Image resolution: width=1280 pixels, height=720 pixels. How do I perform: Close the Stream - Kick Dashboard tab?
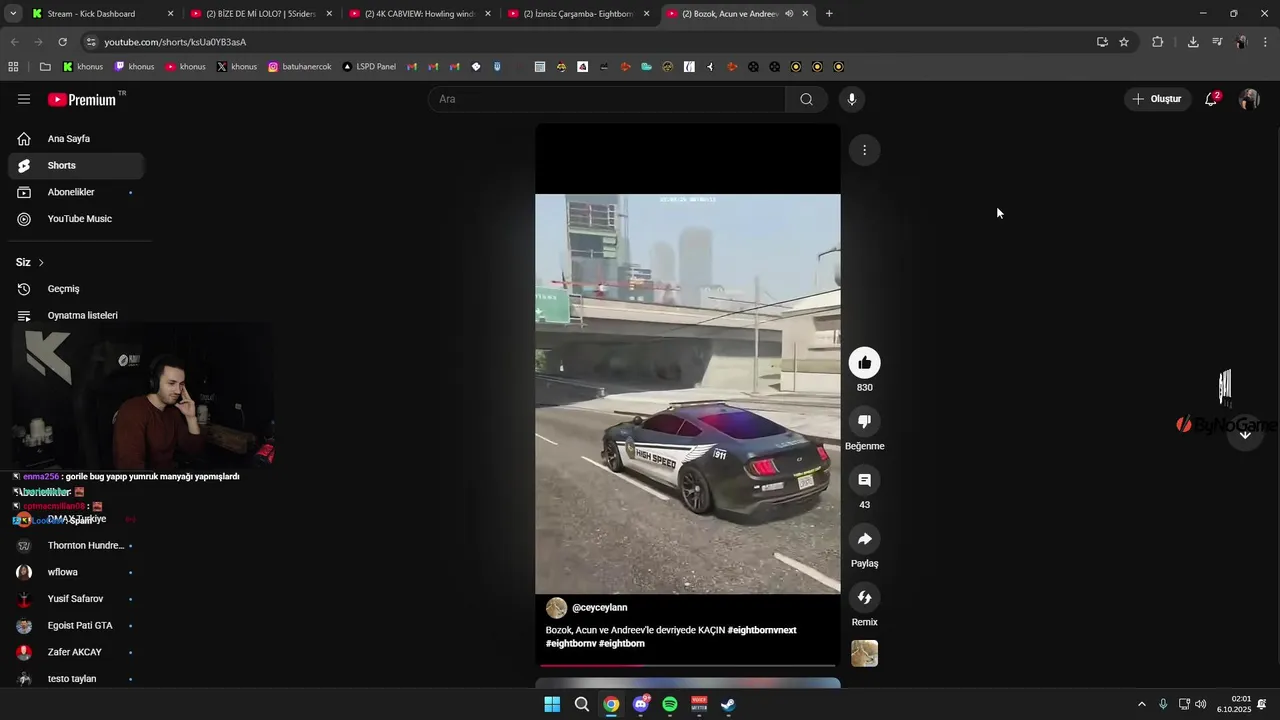tap(170, 14)
